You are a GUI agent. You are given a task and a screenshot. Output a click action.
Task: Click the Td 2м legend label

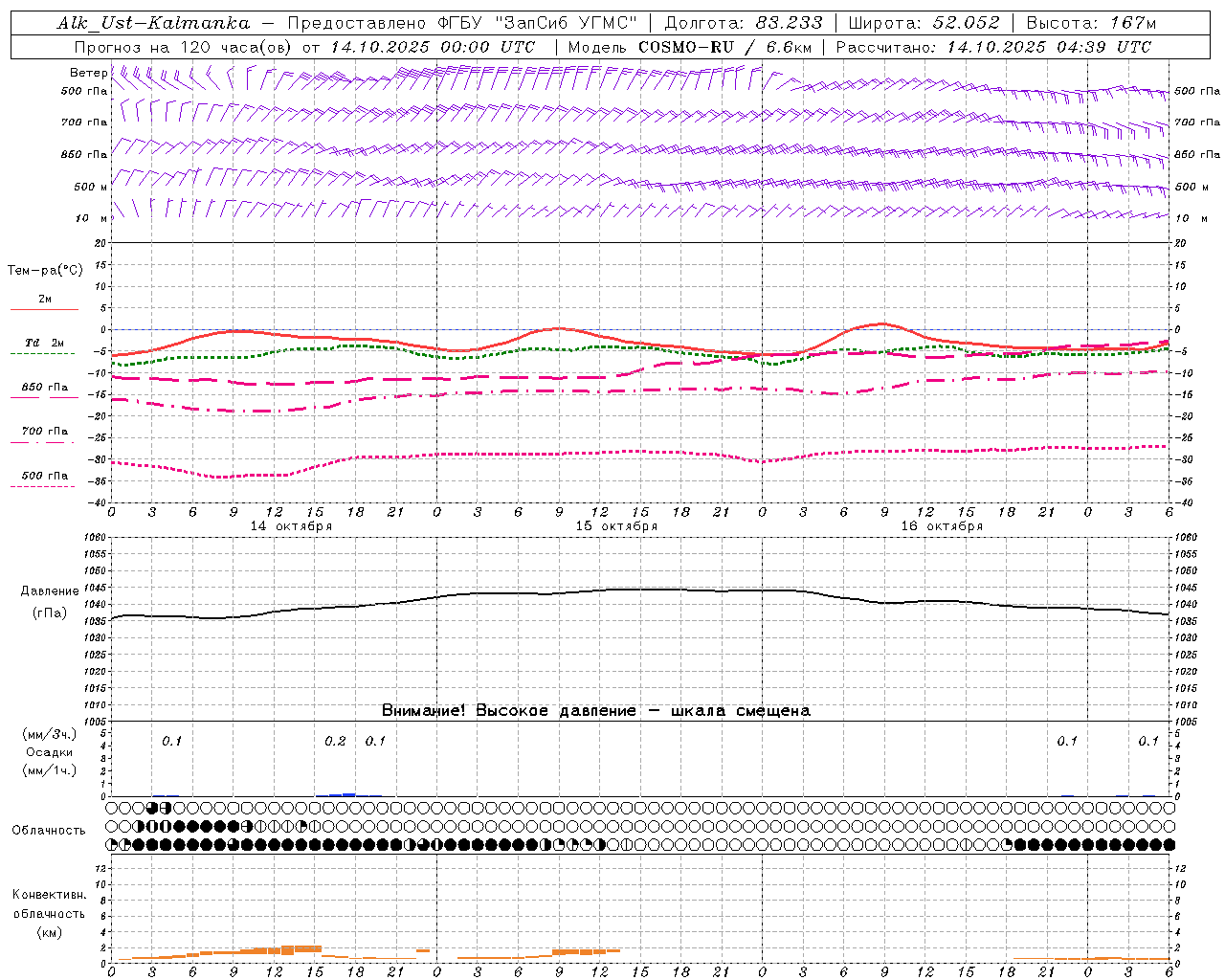44,343
